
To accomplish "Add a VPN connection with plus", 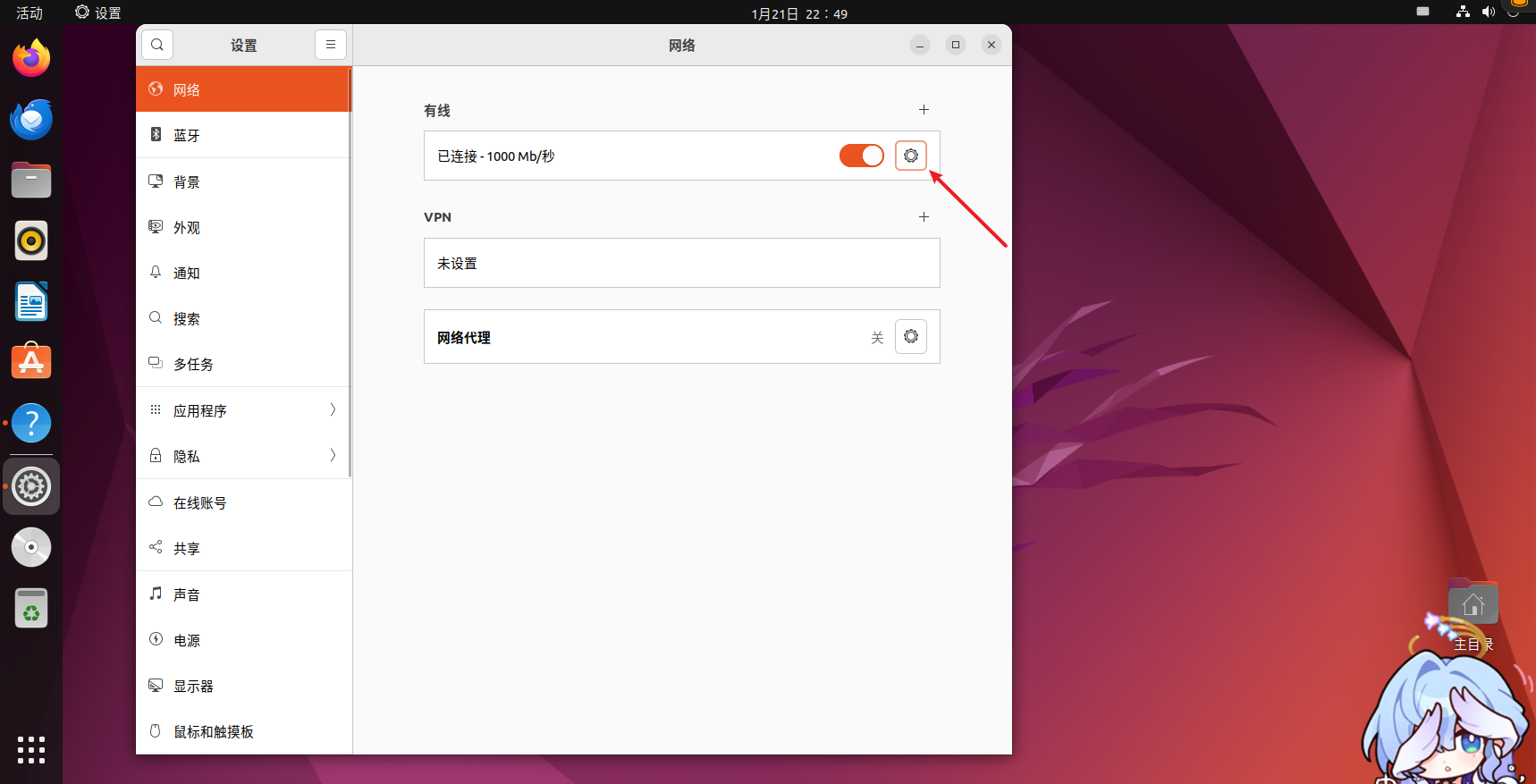I will [924, 217].
